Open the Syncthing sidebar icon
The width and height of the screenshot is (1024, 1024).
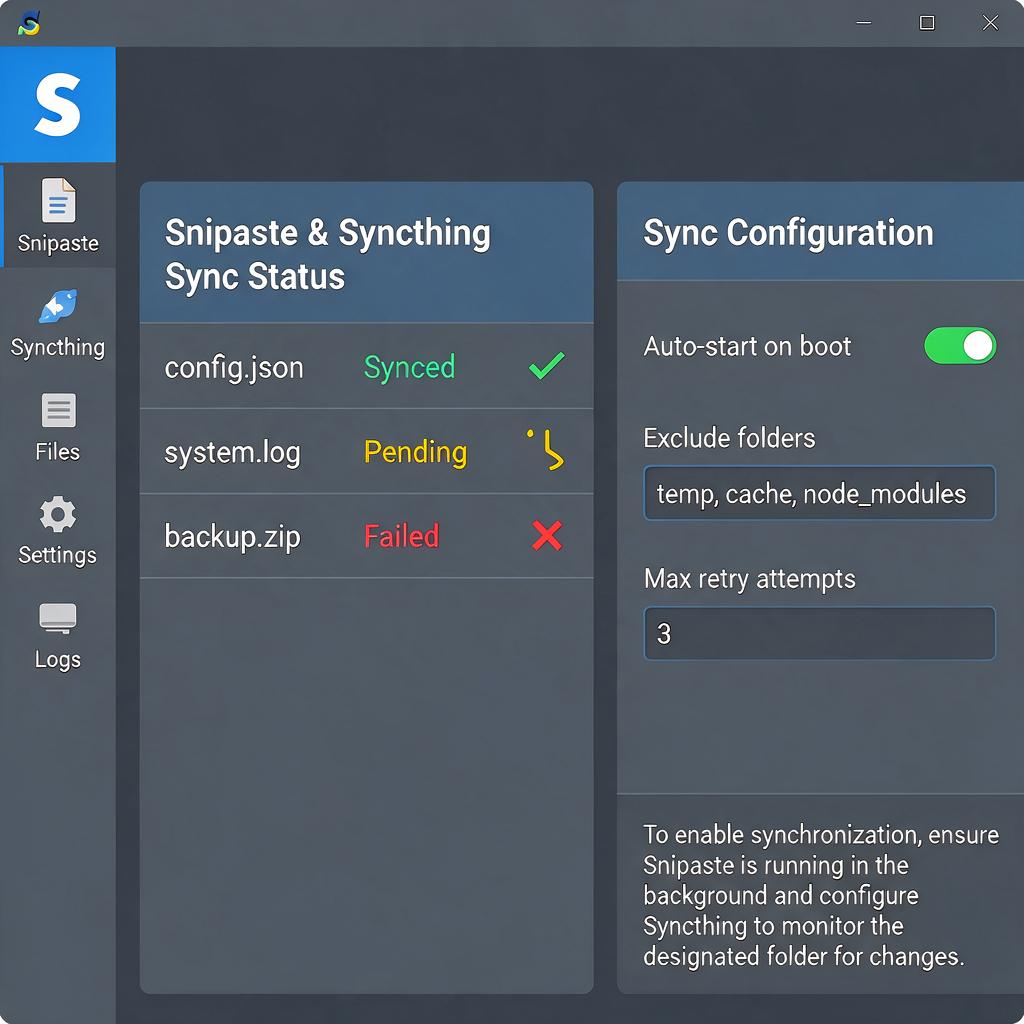(58, 306)
